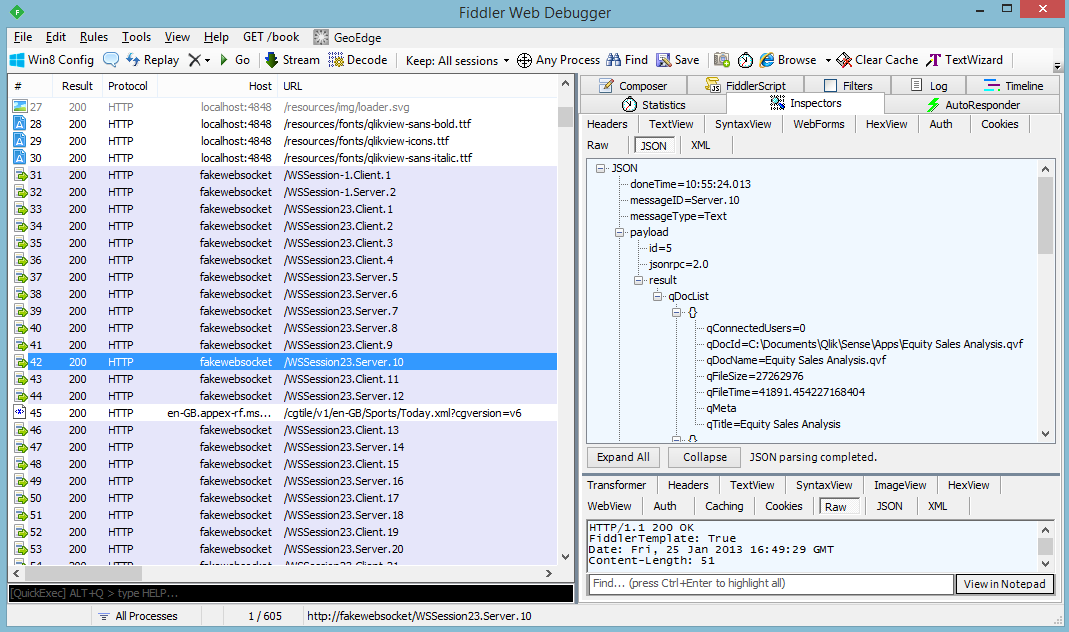Click the Collapse button
The width and height of the screenshot is (1069, 632).
coord(705,457)
